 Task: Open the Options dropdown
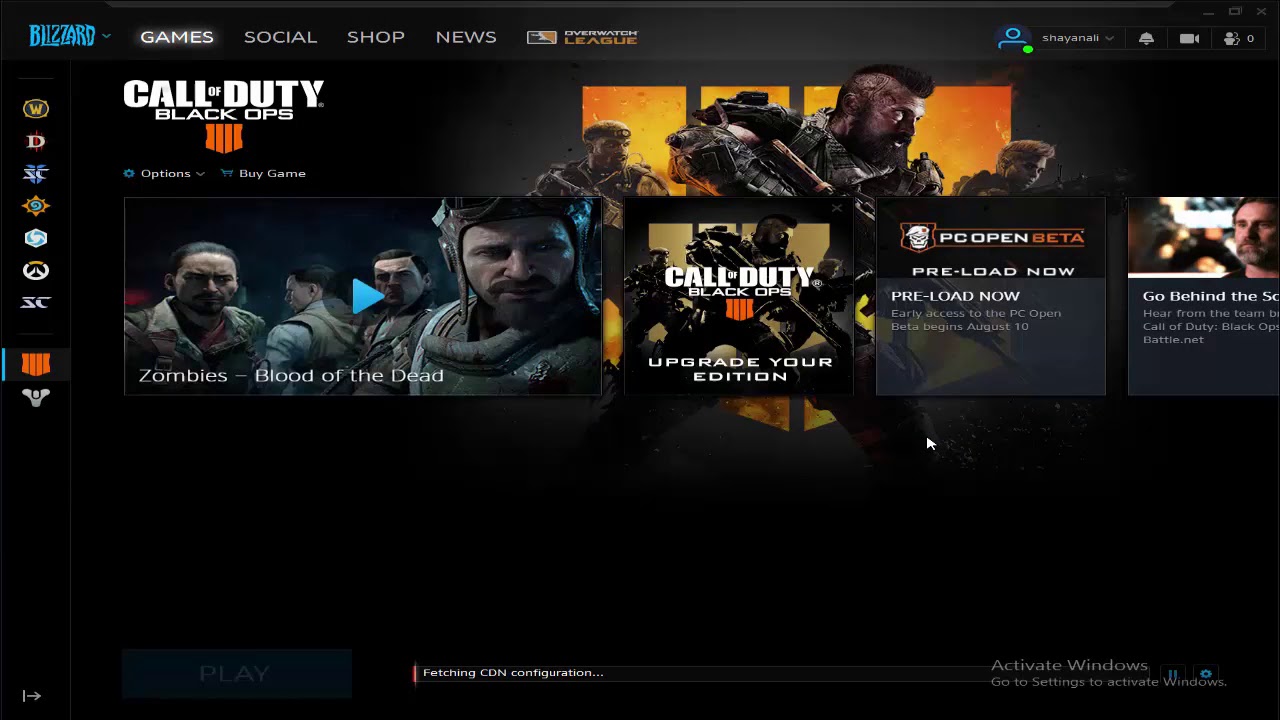[164, 173]
